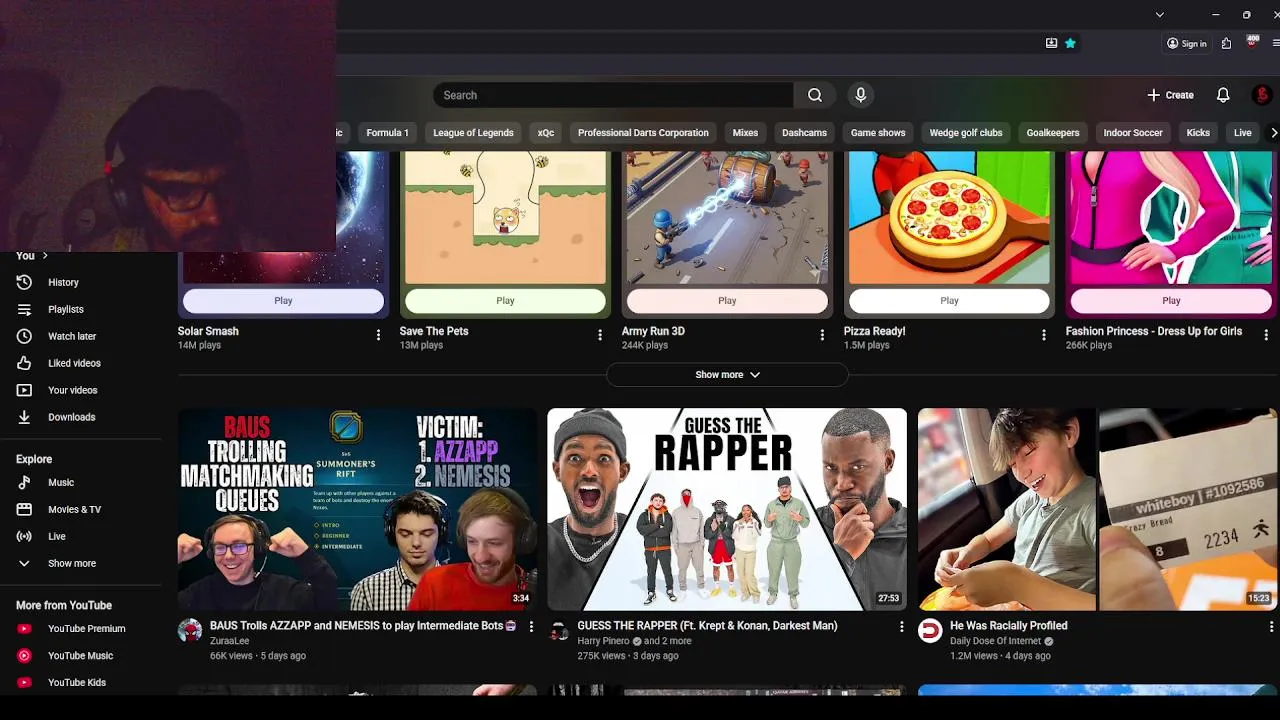Open more options for Fashion Princess
1280x720 pixels.
(x=1266, y=335)
